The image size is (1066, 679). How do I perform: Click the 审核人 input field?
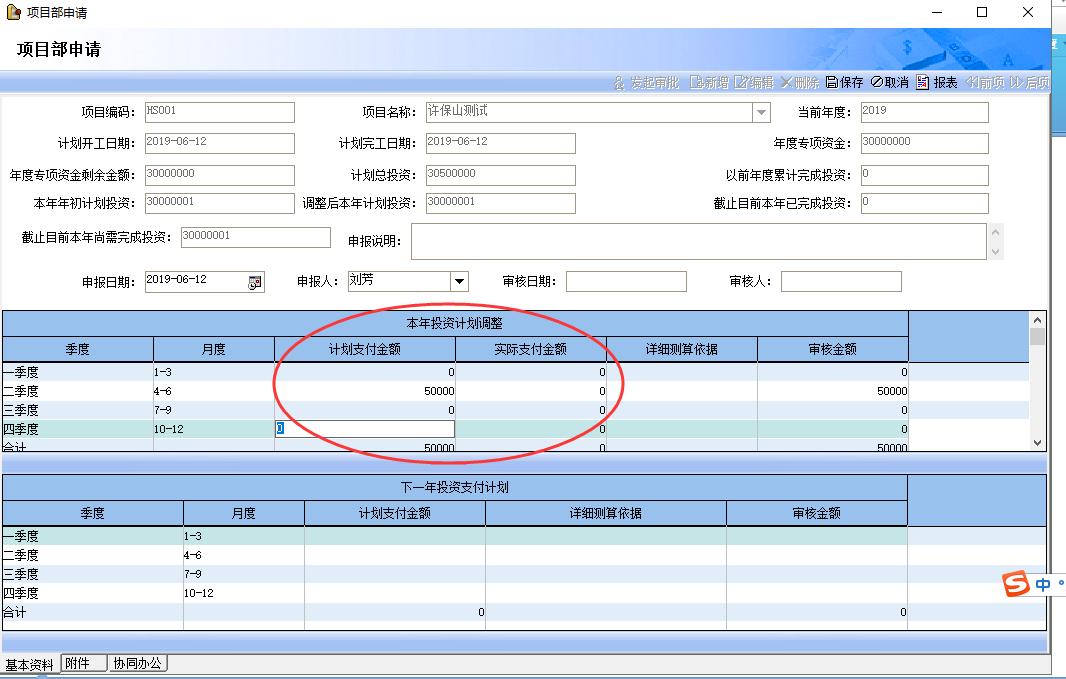pyautogui.click(x=840, y=282)
